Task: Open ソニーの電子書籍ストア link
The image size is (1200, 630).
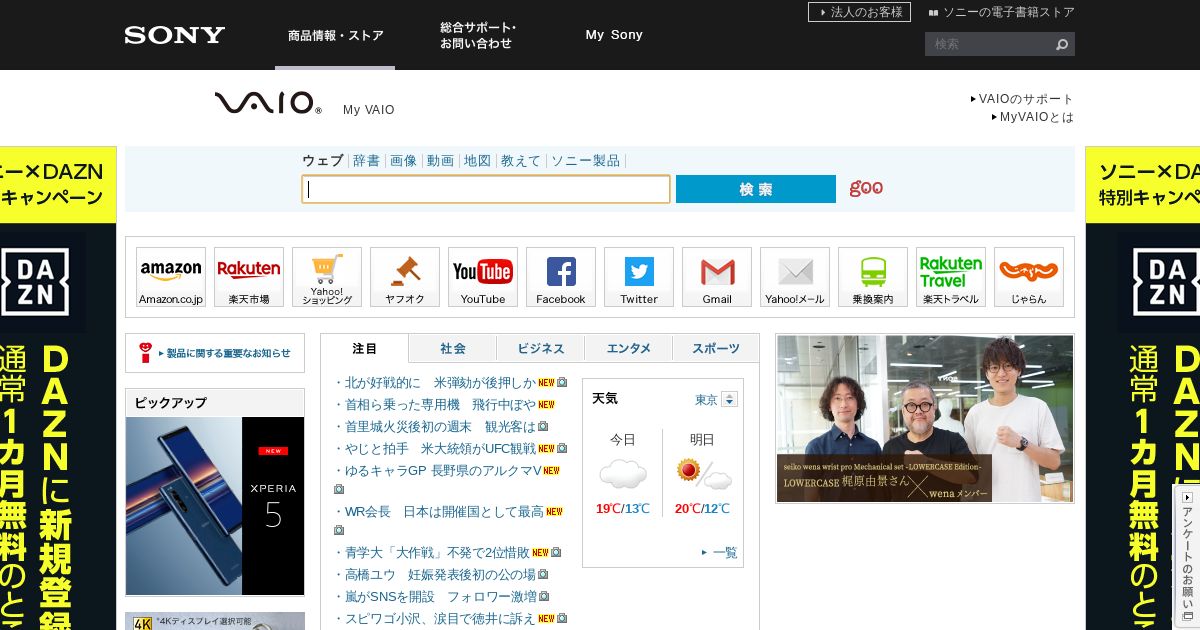Action: (x=1002, y=12)
